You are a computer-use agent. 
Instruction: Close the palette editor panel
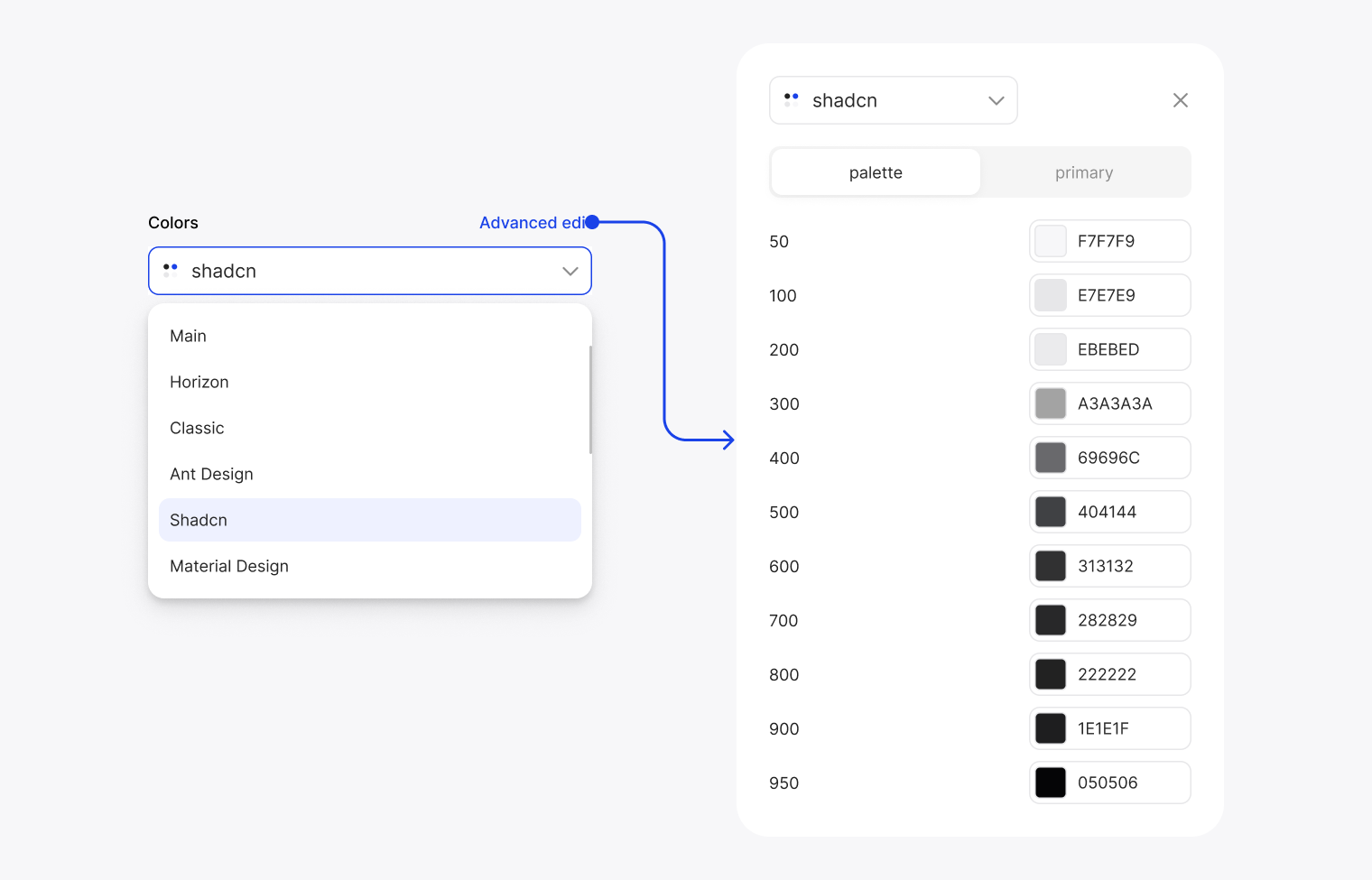coord(1180,100)
